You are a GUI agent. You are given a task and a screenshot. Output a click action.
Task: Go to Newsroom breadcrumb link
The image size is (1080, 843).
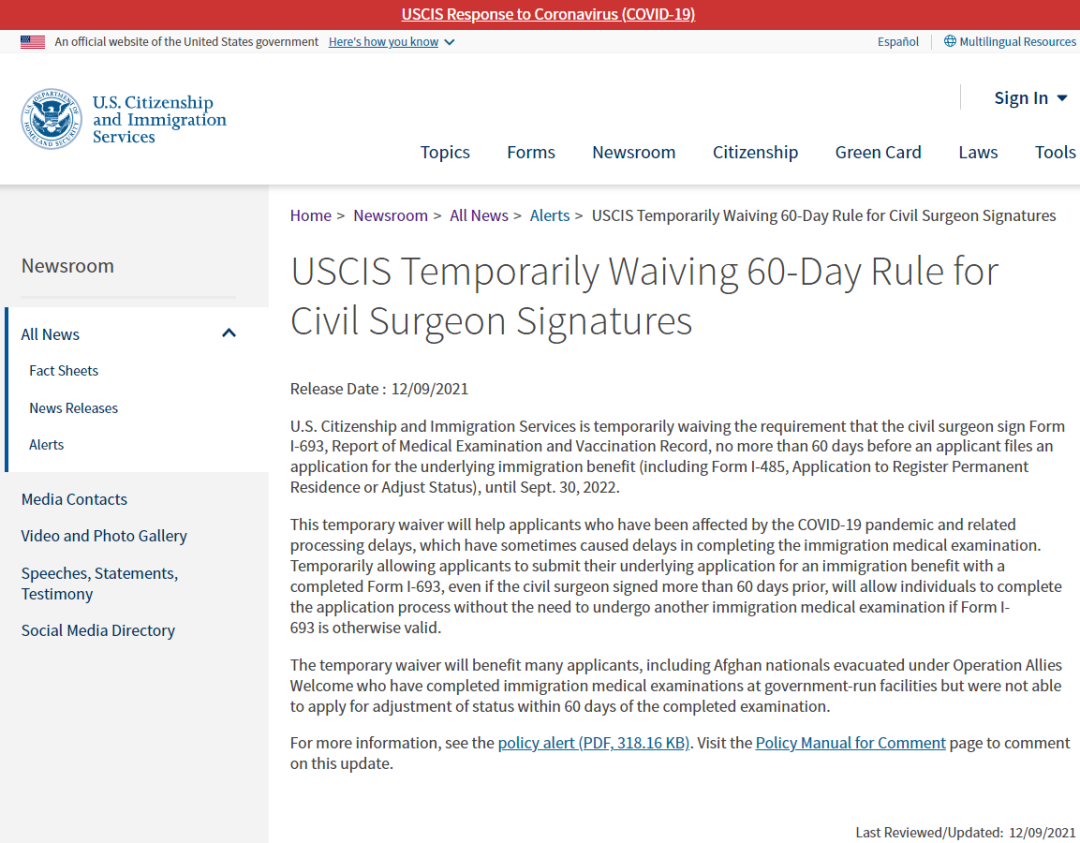tap(391, 216)
